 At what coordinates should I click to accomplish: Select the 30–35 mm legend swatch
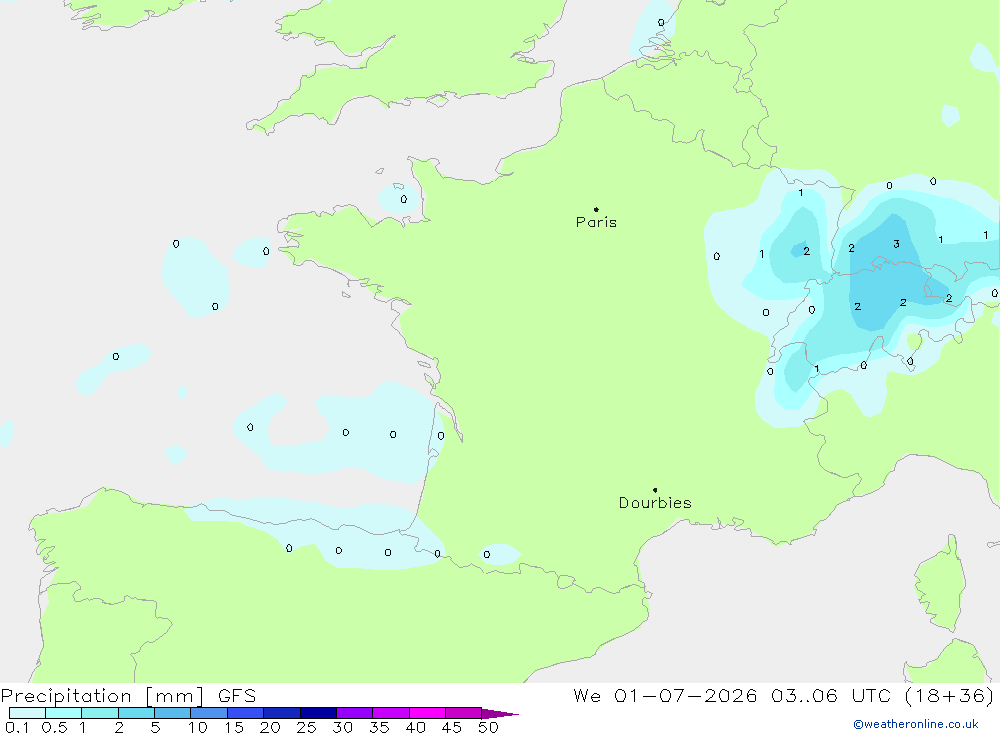[355, 713]
